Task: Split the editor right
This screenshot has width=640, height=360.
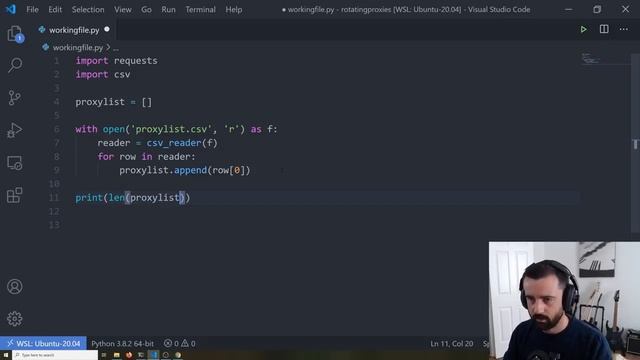Action: (x=604, y=29)
